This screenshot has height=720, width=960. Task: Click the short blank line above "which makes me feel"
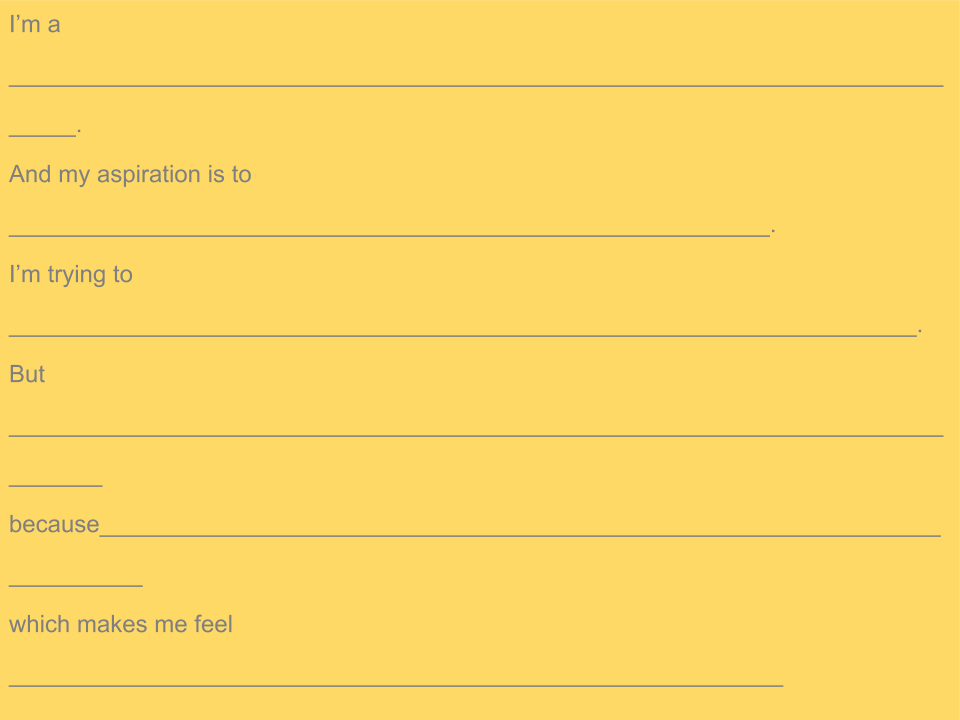tap(76, 585)
